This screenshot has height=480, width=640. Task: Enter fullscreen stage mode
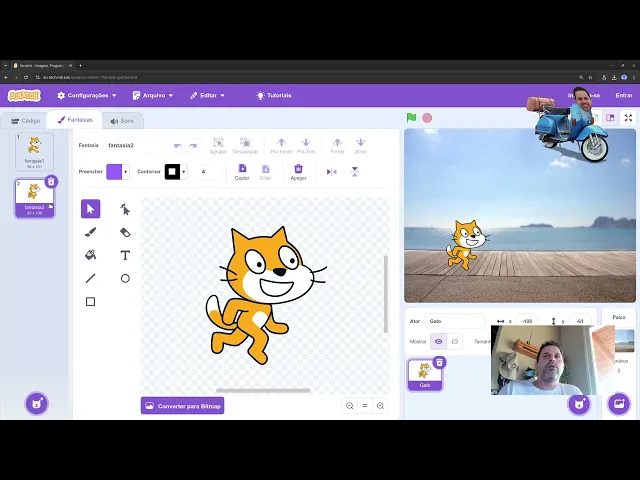pos(628,118)
